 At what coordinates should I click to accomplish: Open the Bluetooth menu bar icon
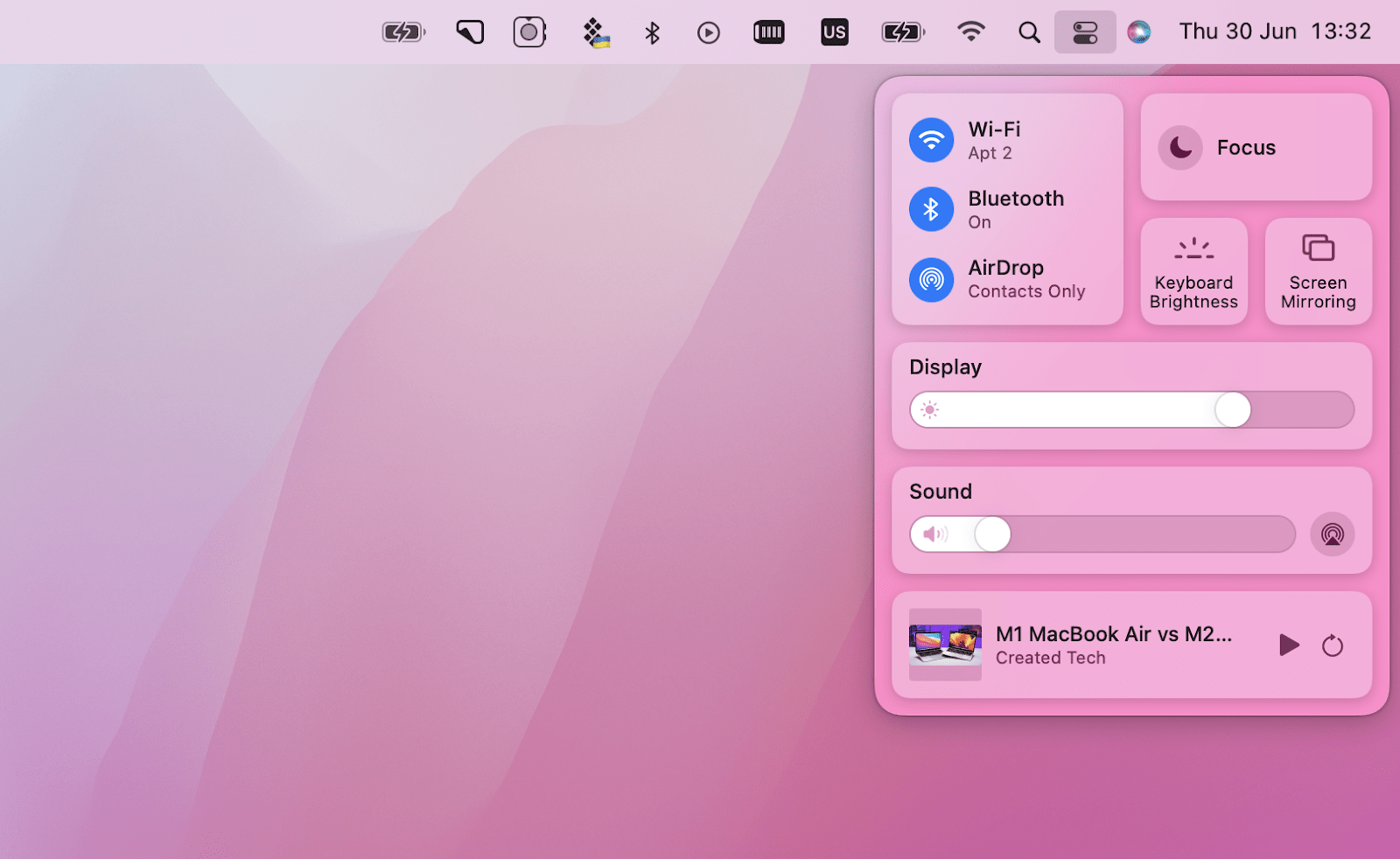pos(651,31)
